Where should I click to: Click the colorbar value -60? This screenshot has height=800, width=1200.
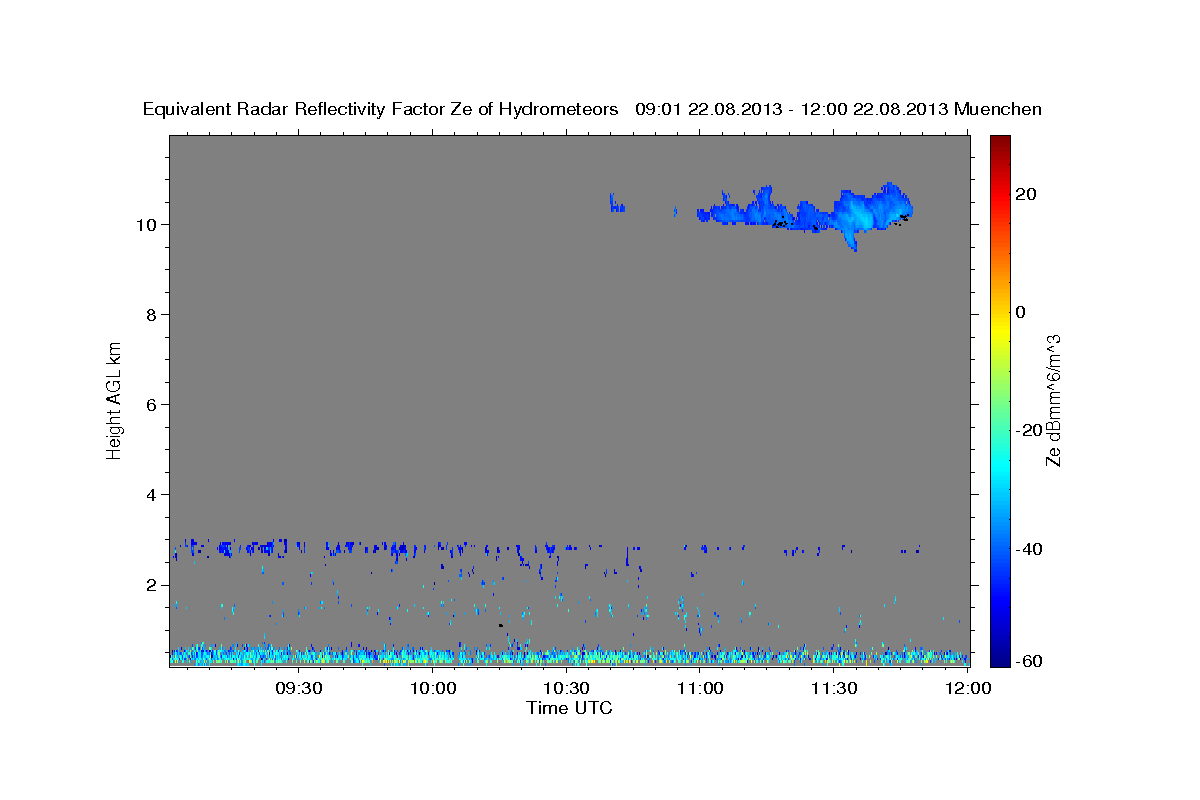pos(1028,661)
